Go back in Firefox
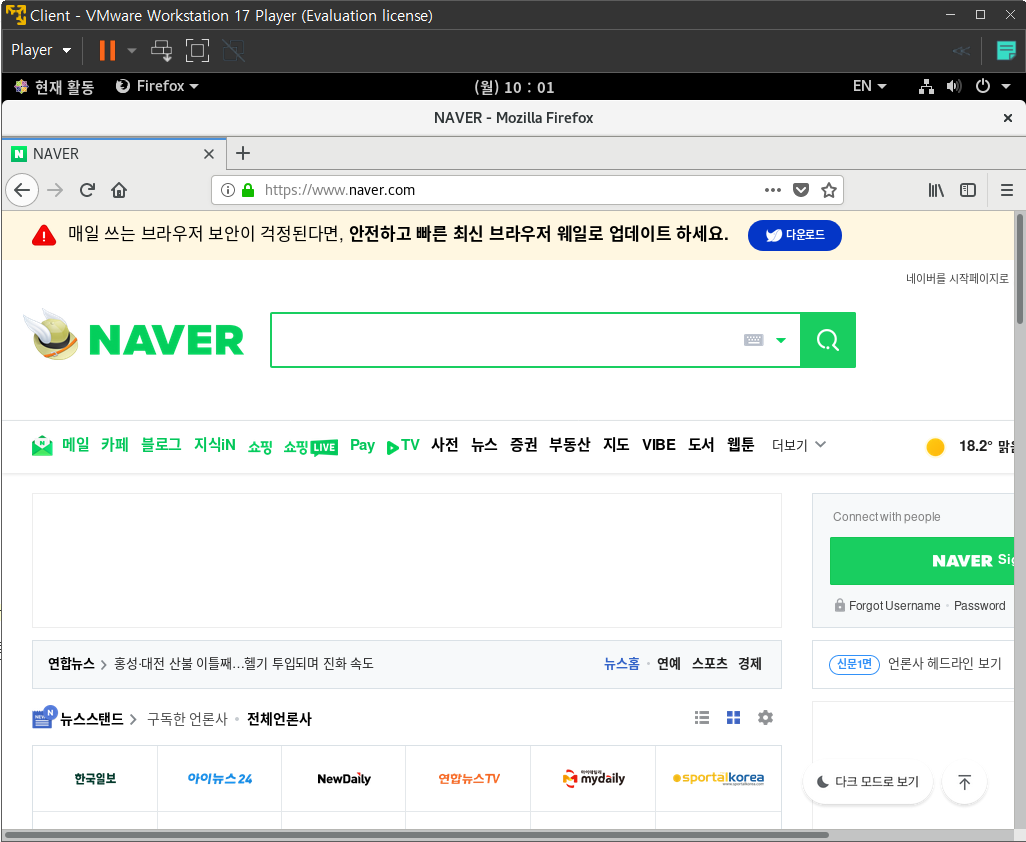Screen dimensions: 1026x842 (22, 190)
